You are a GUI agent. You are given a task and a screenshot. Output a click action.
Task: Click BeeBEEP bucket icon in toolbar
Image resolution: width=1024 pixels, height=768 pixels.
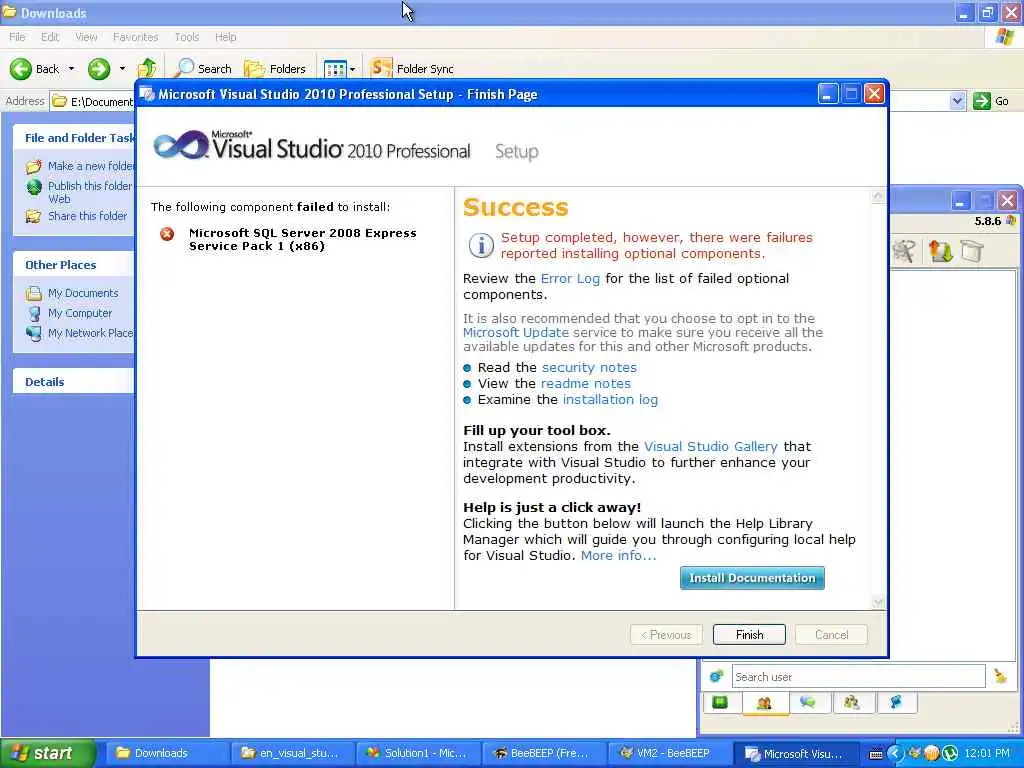click(972, 251)
